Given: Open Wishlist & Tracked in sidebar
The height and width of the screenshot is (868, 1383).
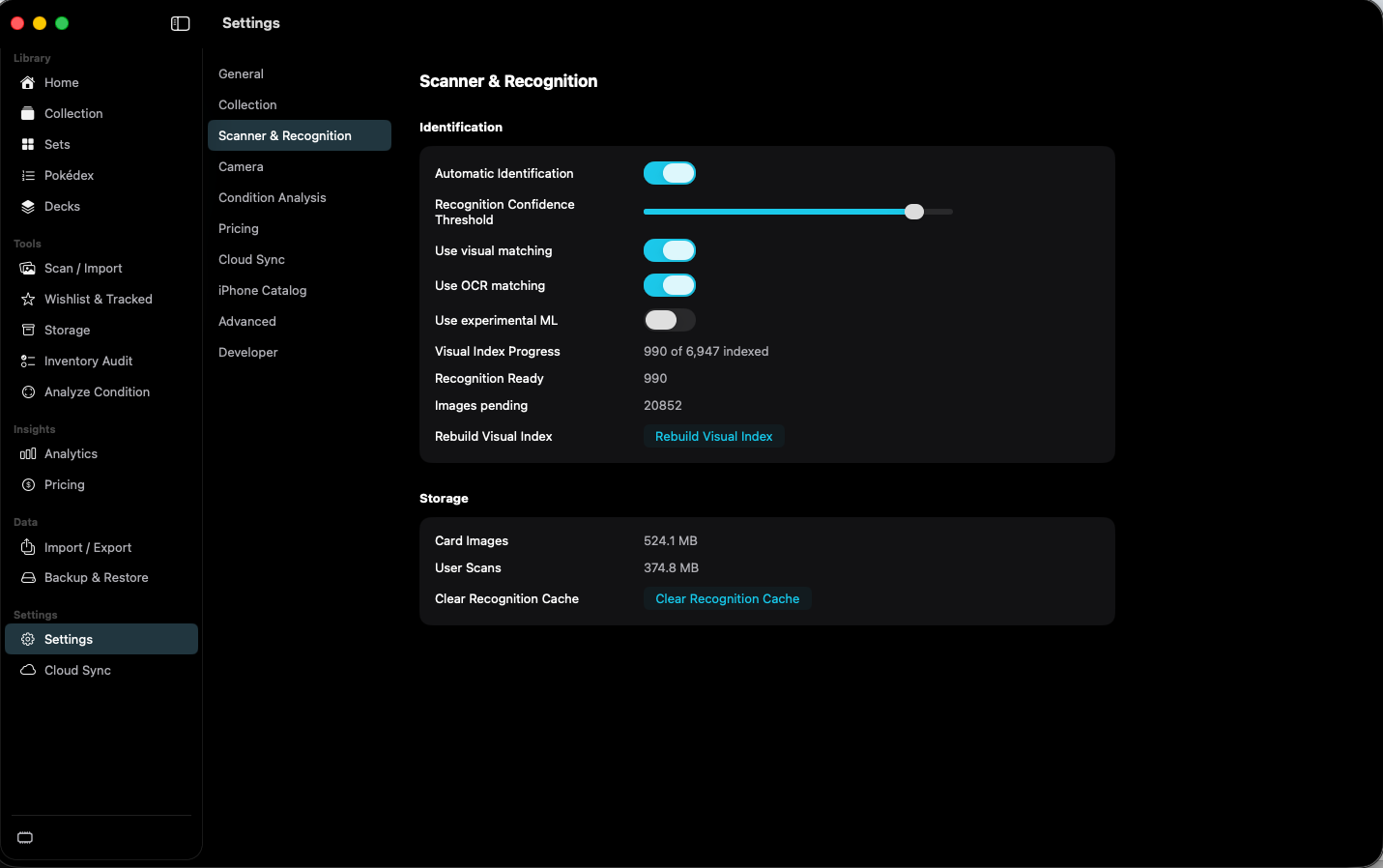Looking at the screenshot, I should [101, 299].
